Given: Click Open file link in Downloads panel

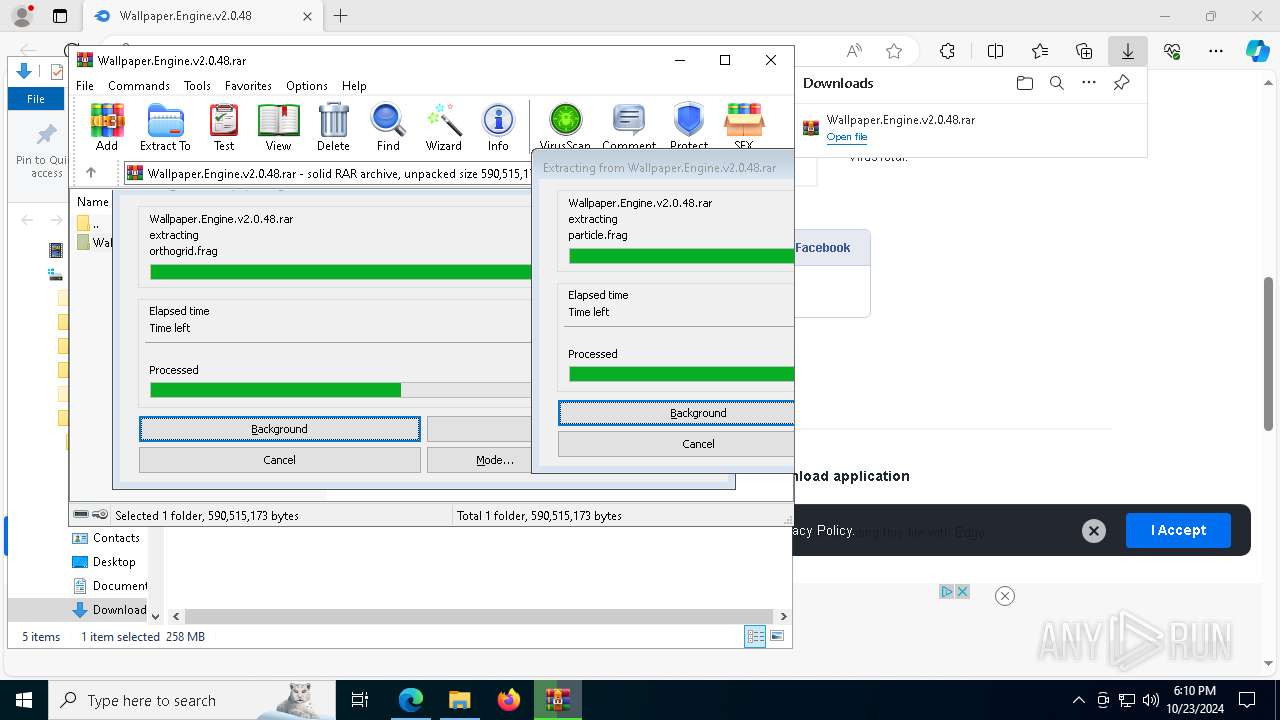Looking at the screenshot, I should pyautogui.click(x=847, y=137).
